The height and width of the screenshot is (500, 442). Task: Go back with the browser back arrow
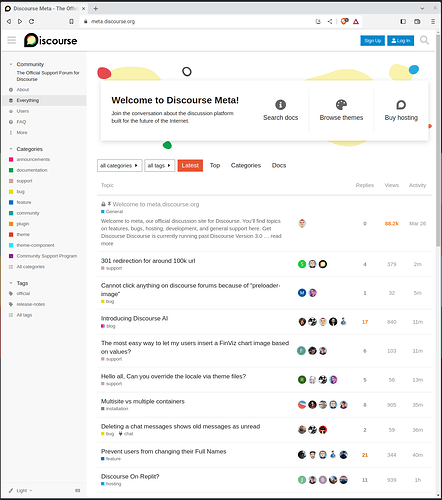(9, 21)
